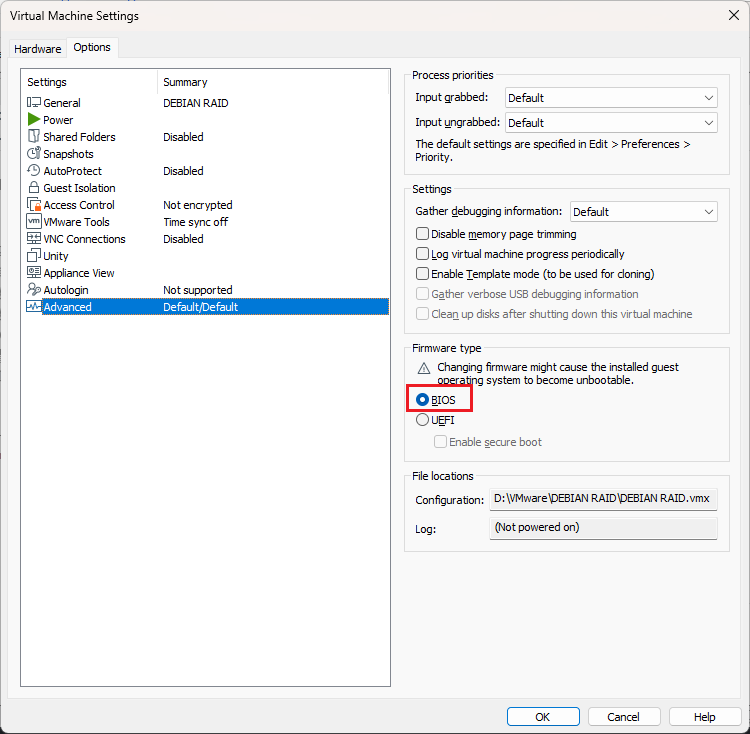Click the Access Control lock icon
This screenshot has height=734, width=750.
pyautogui.click(x=33, y=205)
